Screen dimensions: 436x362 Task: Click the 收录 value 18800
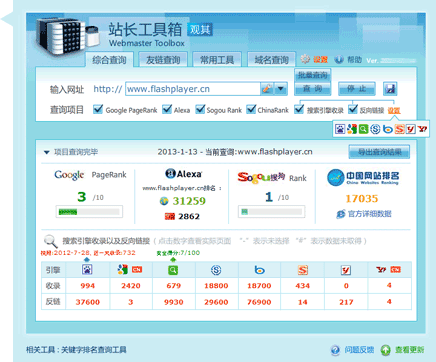216,286
